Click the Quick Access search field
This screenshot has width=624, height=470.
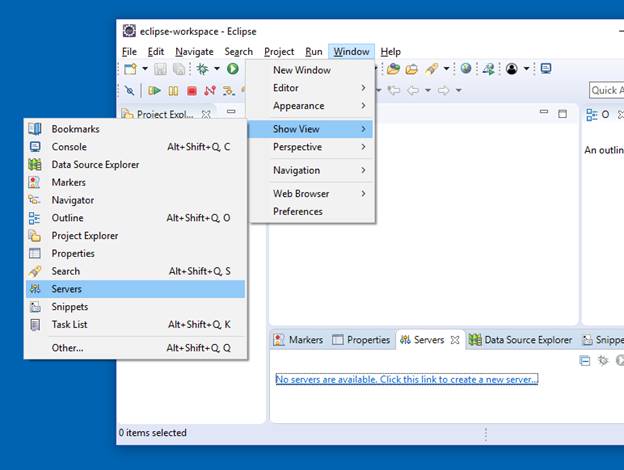coord(605,91)
